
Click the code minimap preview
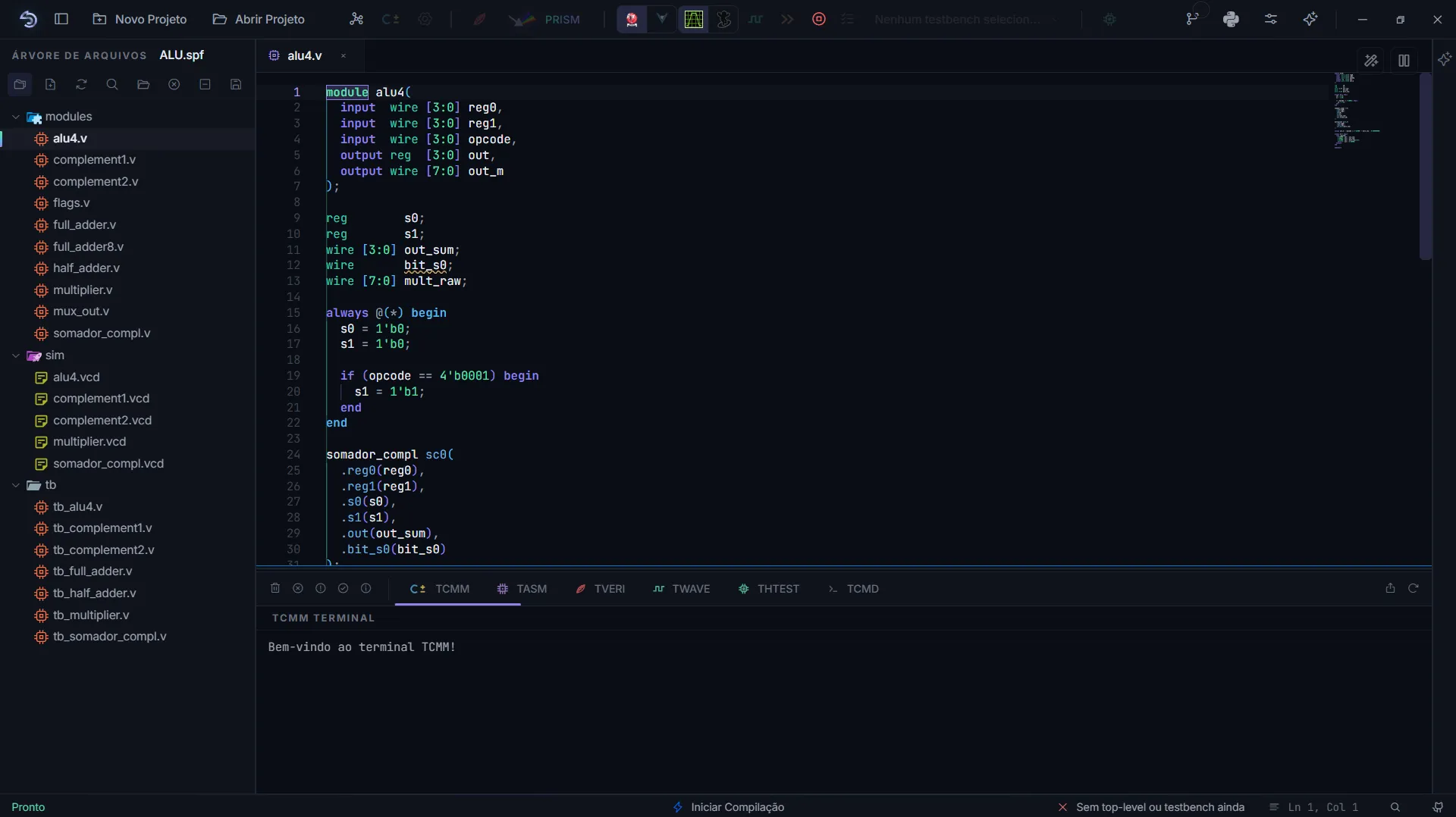1357,110
